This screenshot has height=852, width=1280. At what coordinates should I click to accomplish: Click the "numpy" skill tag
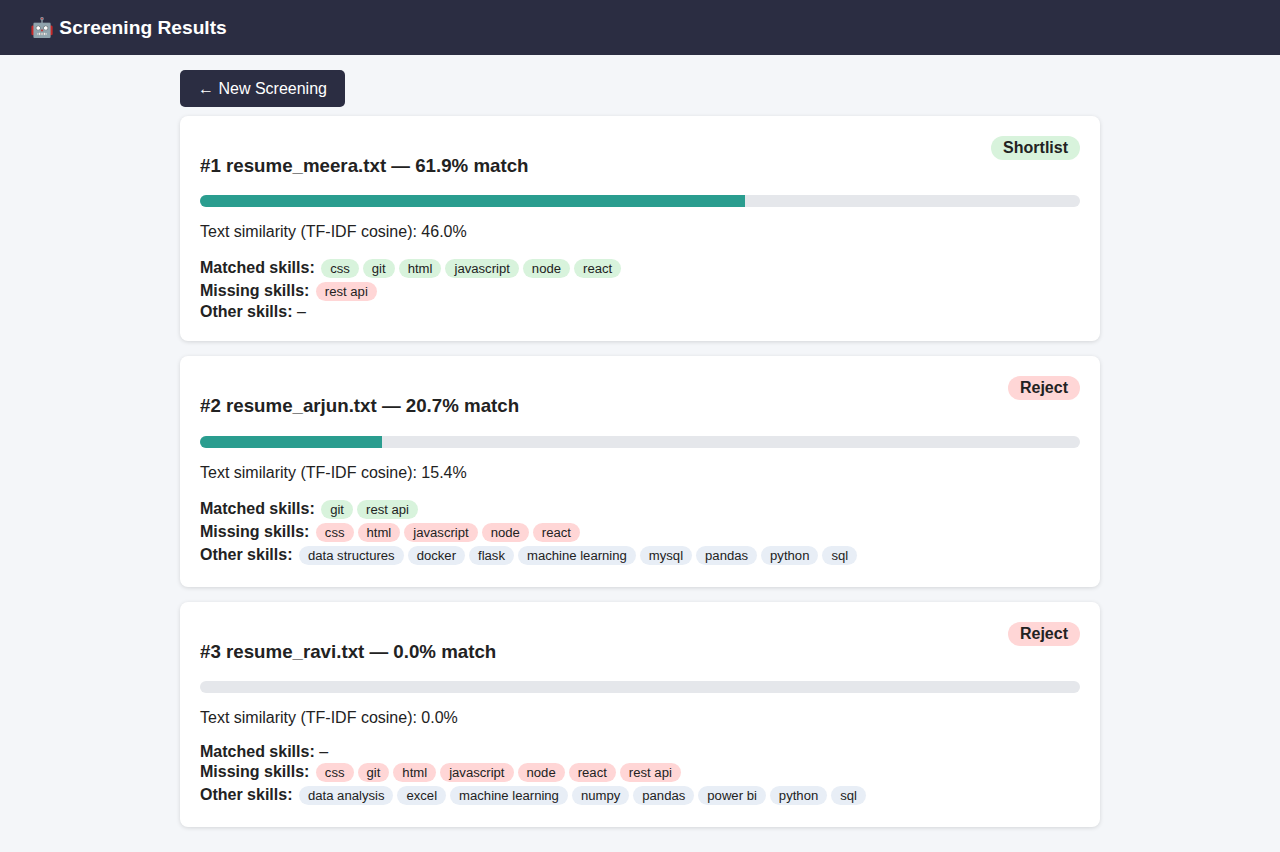pos(600,795)
